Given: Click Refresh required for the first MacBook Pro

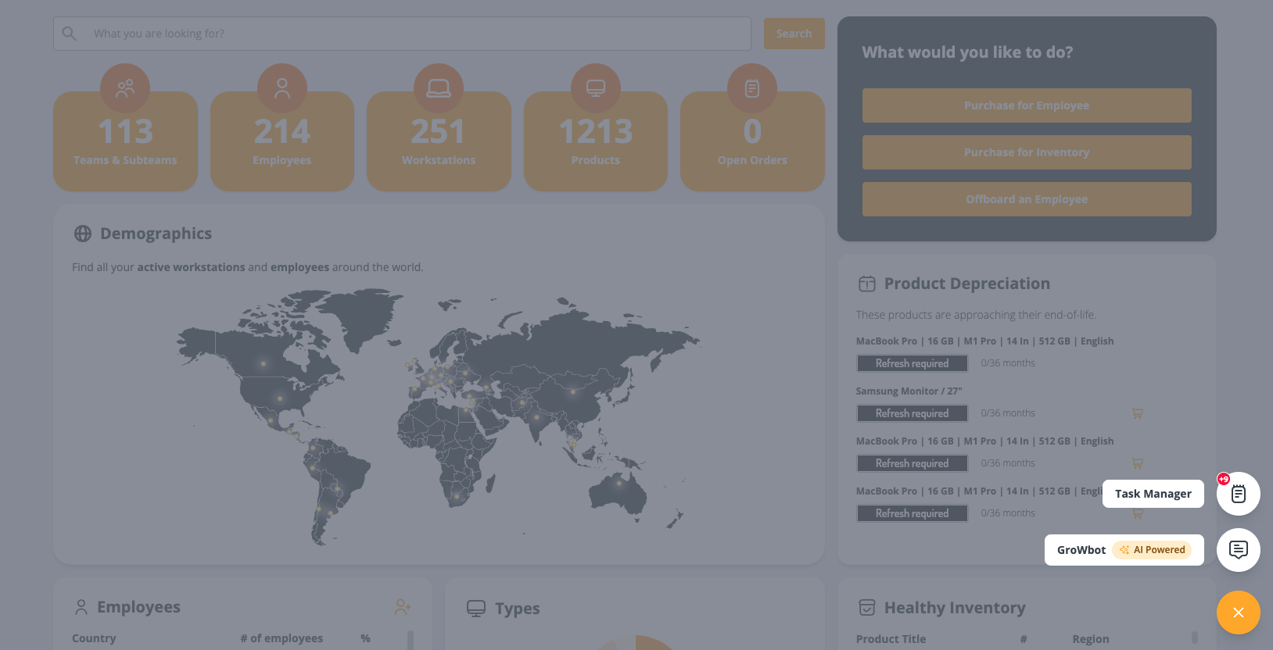Looking at the screenshot, I should point(911,362).
